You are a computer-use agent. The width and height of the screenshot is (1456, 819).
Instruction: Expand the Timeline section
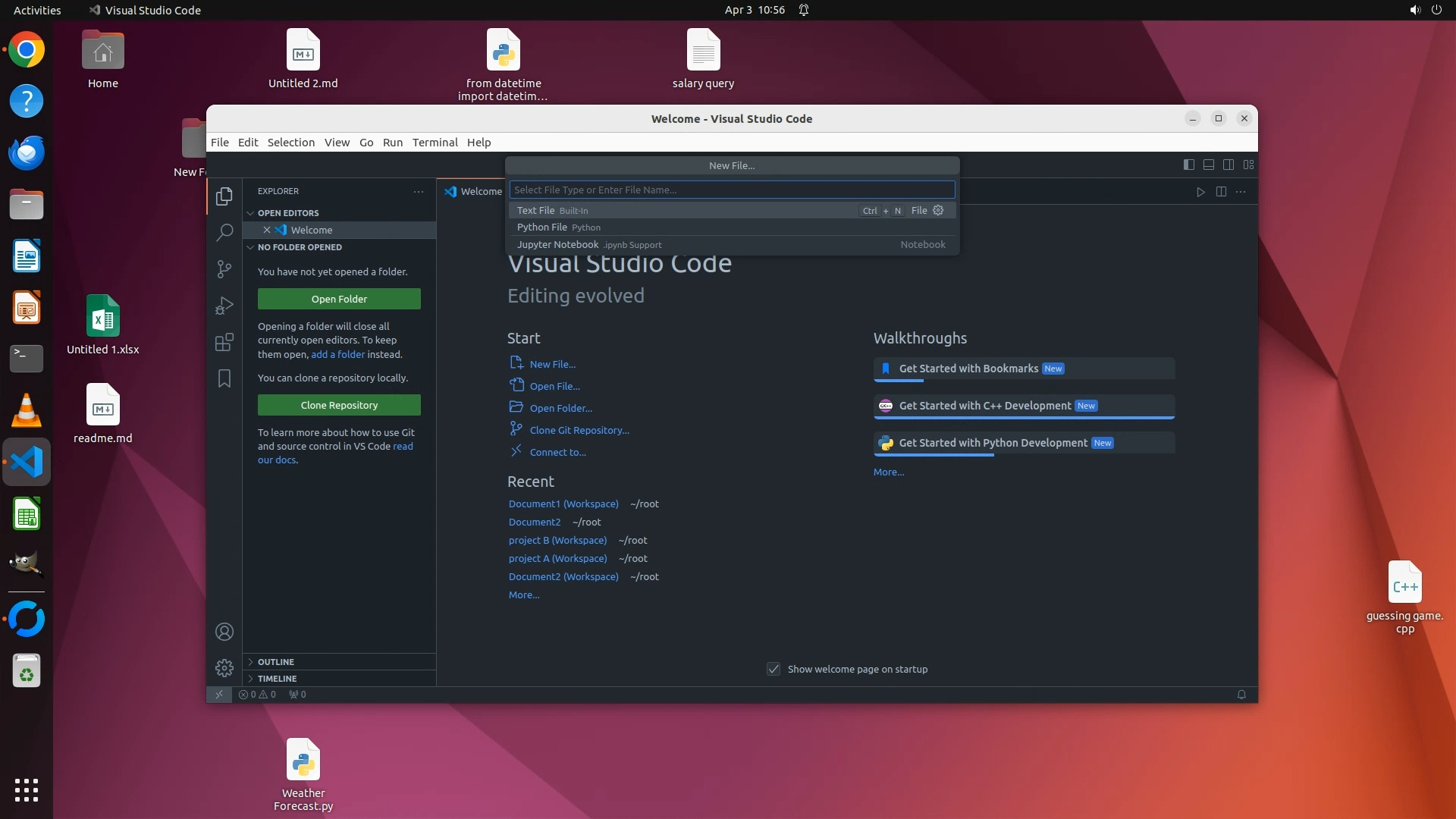277,679
